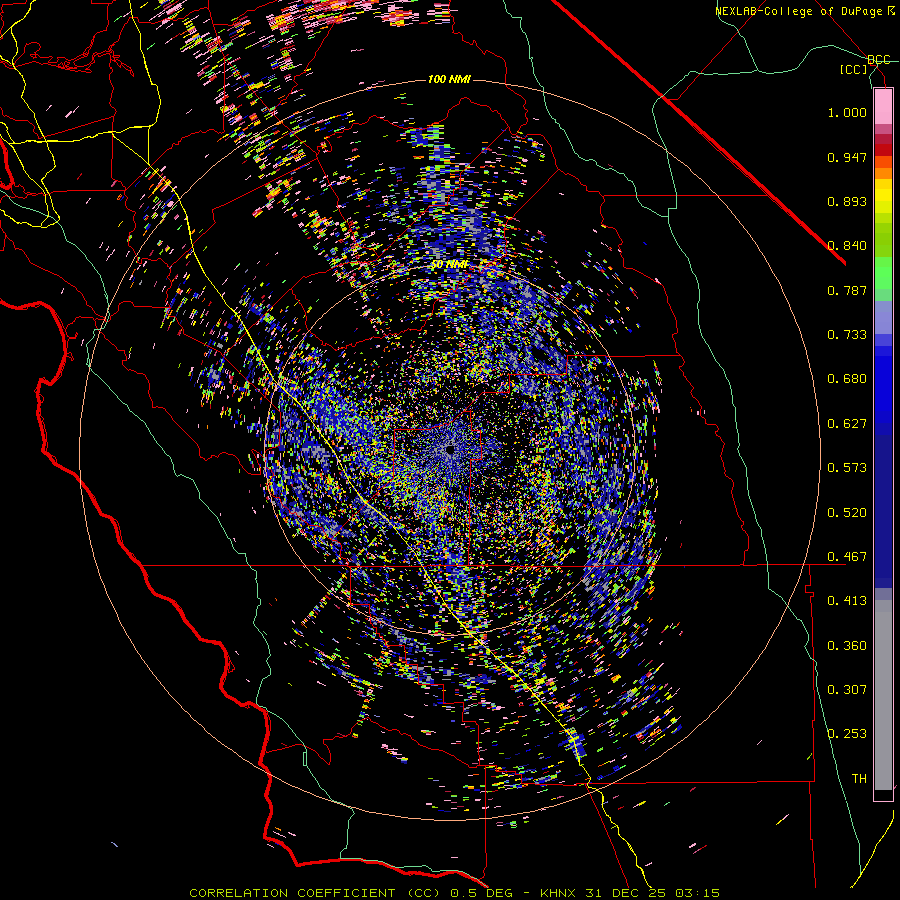Select the 0.307 legend value
This screenshot has height=900, width=900.
[847, 690]
